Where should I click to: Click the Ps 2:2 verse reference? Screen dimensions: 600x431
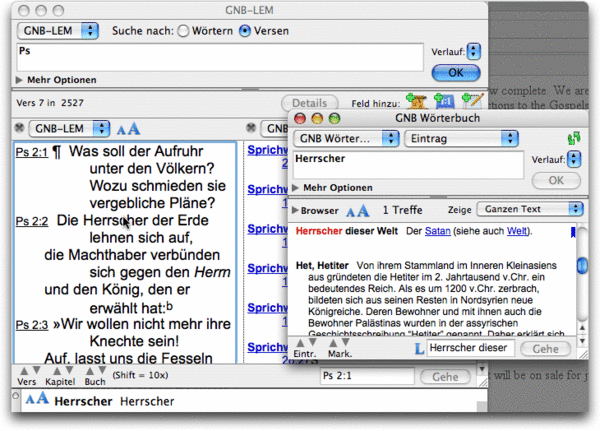(31, 221)
